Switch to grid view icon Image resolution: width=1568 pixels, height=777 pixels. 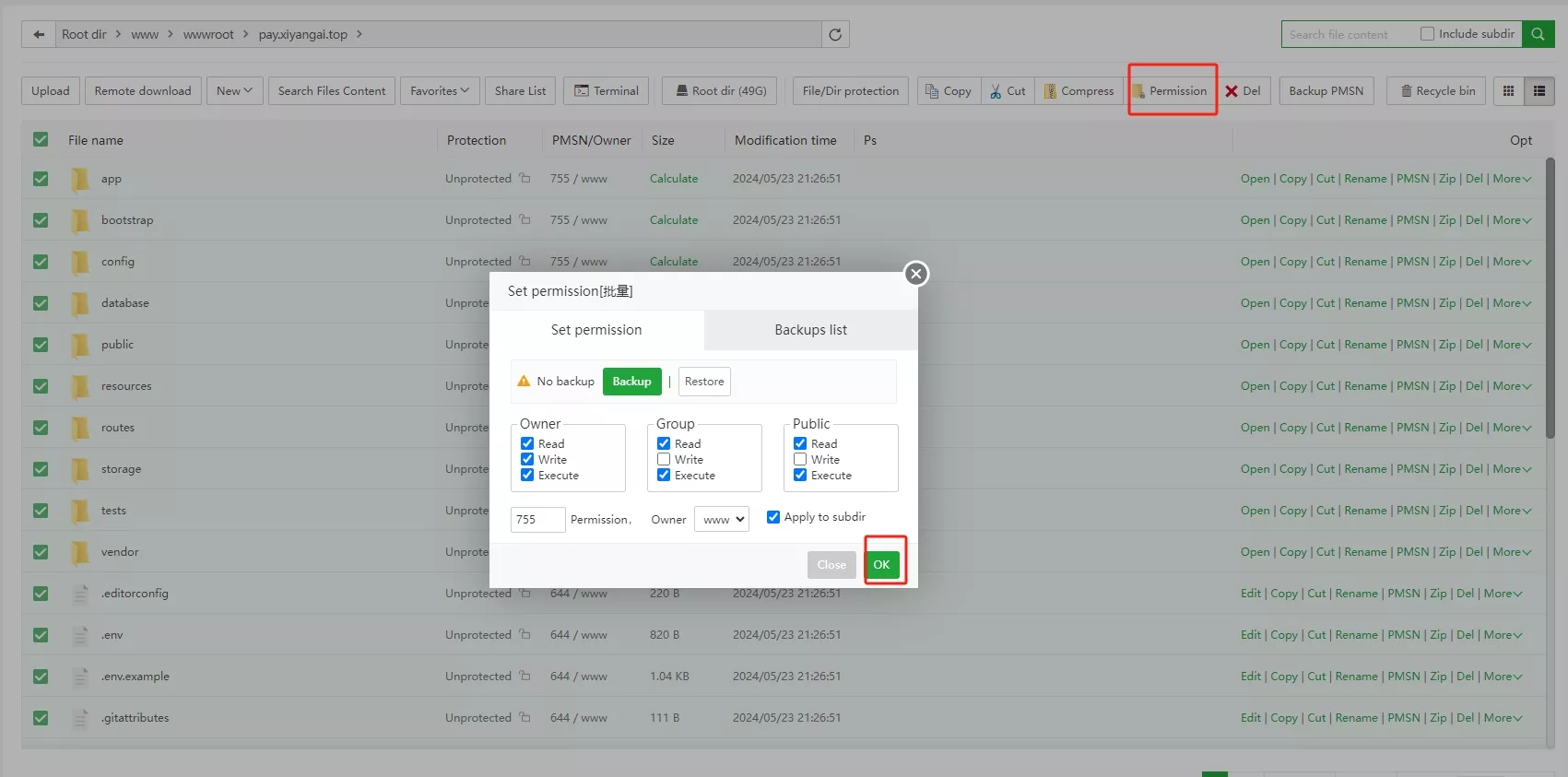(x=1508, y=90)
